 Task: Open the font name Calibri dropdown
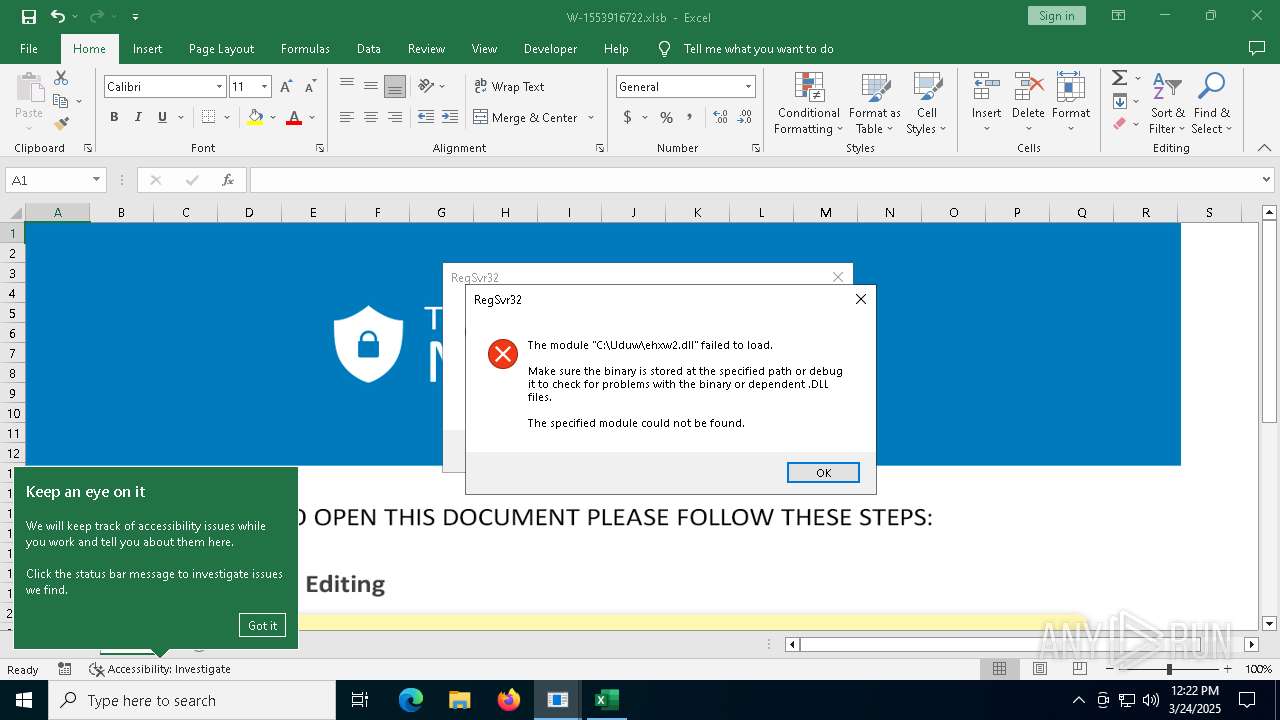coord(219,87)
